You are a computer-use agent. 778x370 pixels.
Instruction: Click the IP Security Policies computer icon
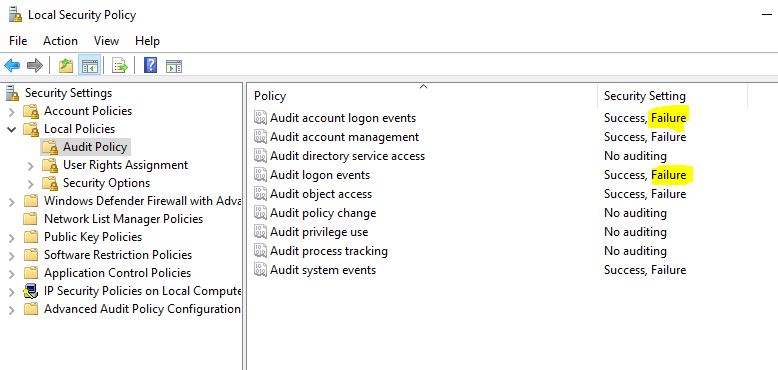(x=31, y=291)
